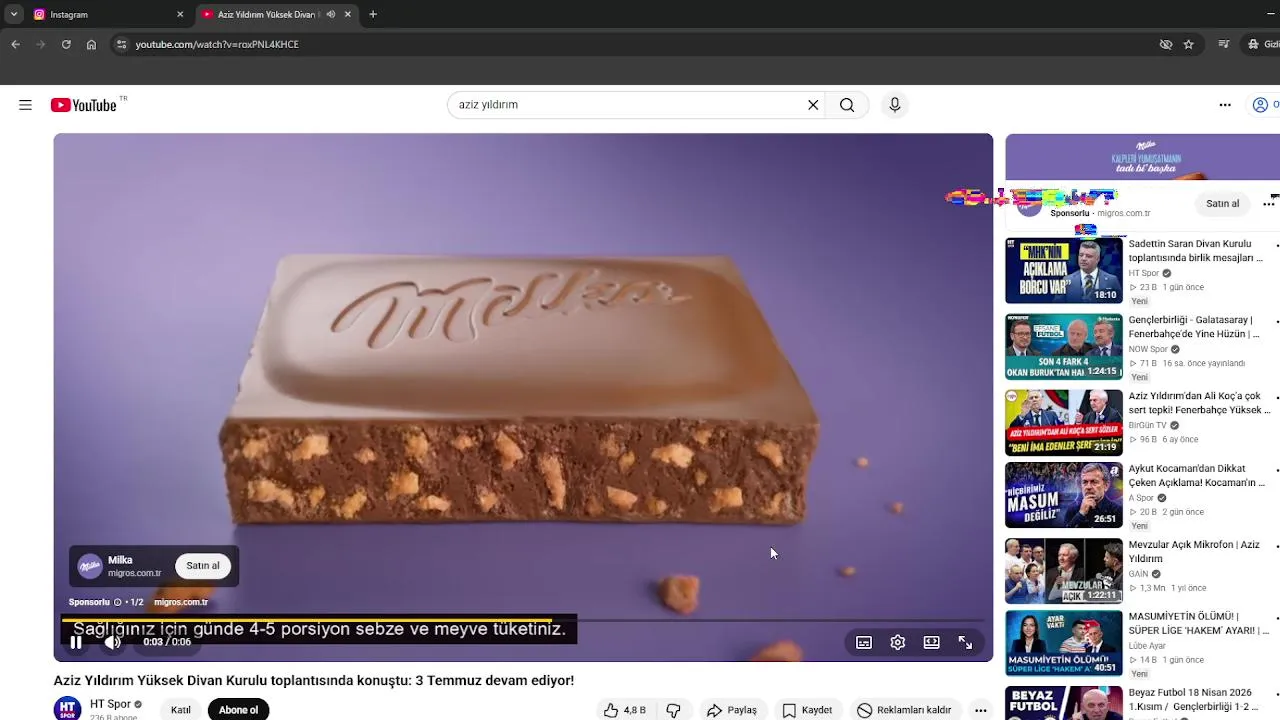Open the sidebar ad options three-dot menu
1280x720 pixels.
tap(1269, 204)
